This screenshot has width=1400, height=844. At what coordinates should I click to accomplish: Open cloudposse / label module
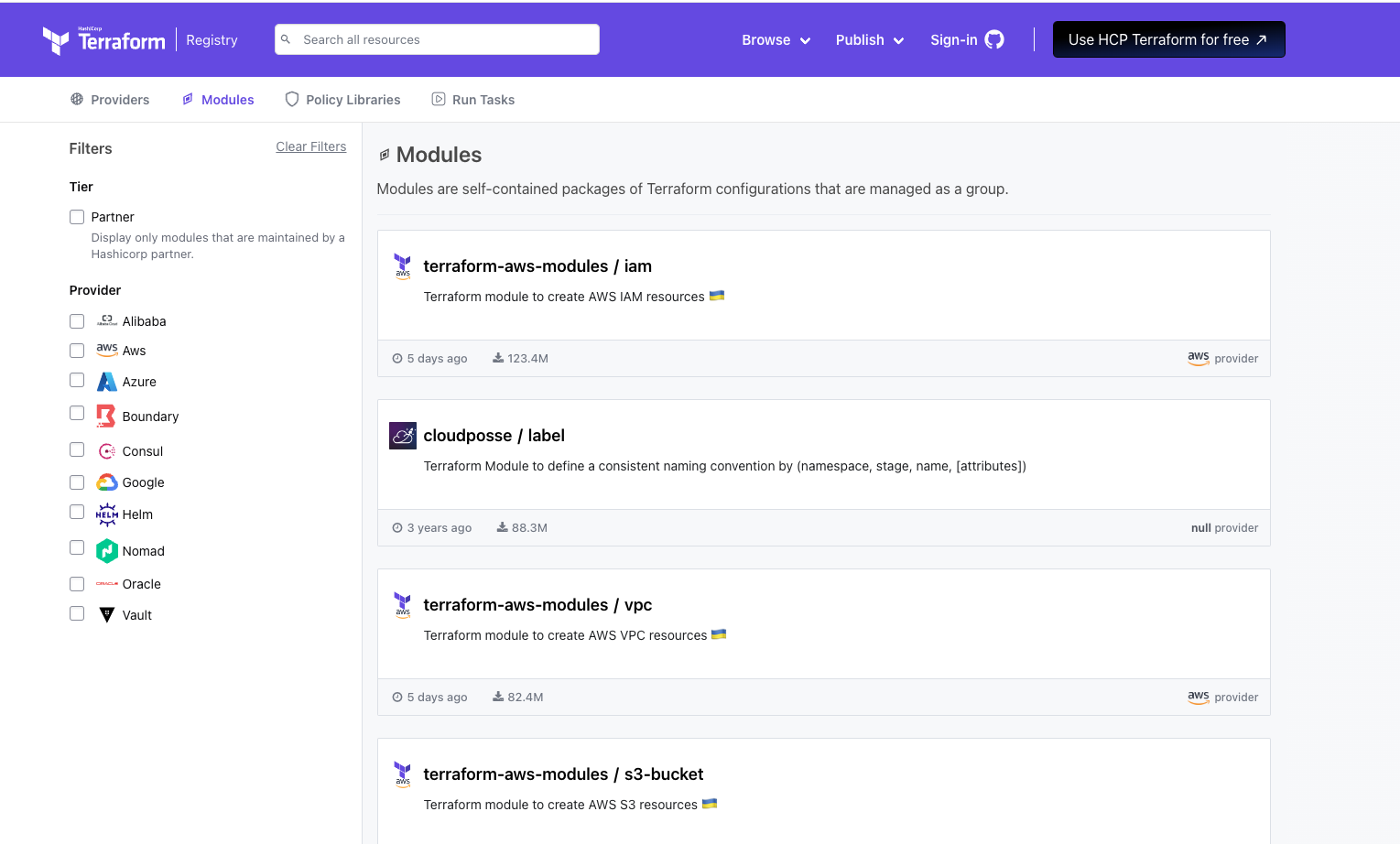[494, 436]
